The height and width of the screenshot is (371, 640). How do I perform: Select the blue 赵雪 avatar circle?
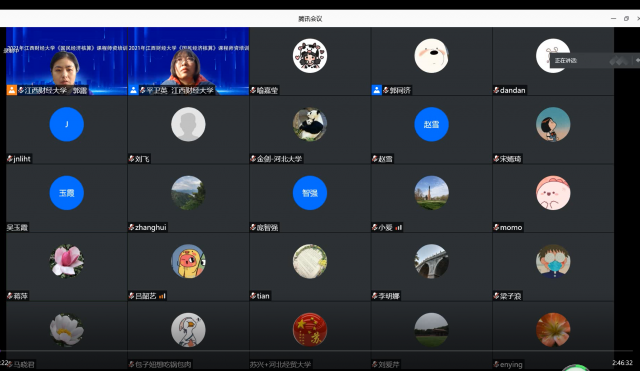(431, 124)
